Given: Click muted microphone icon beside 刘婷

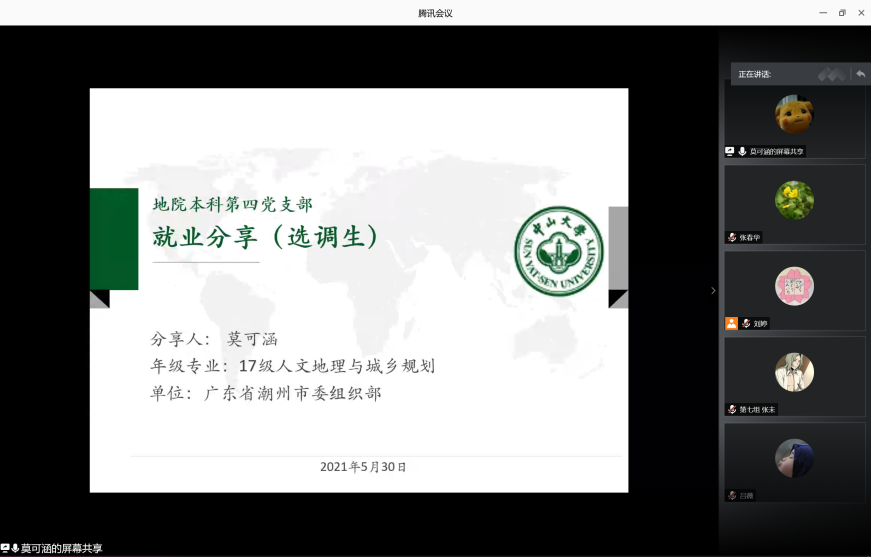Looking at the screenshot, I should tap(745, 323).
